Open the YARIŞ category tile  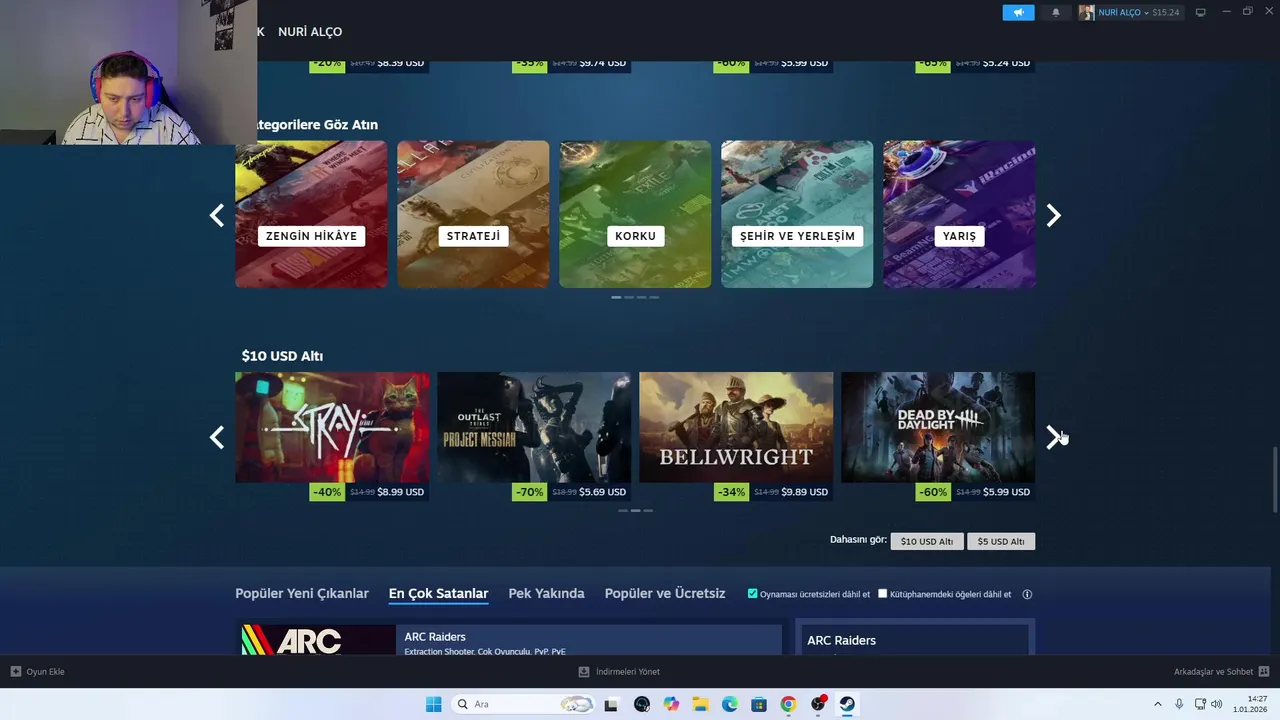click(959, 214)
